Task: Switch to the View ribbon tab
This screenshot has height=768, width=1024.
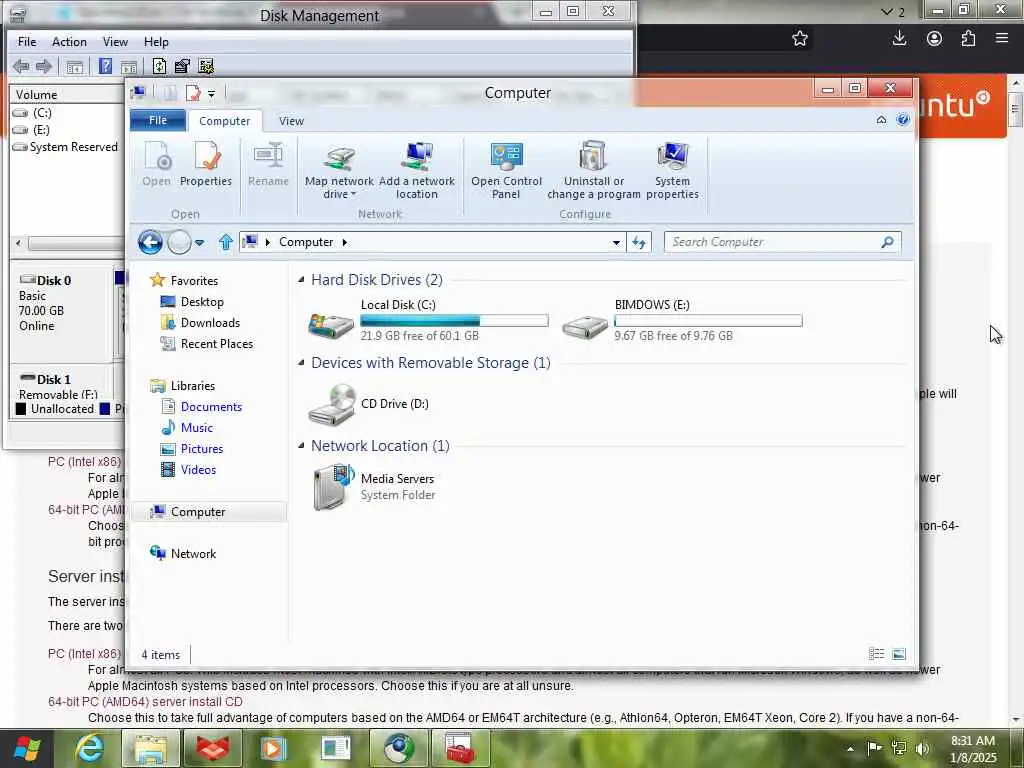Action: (x=291, y=121)
